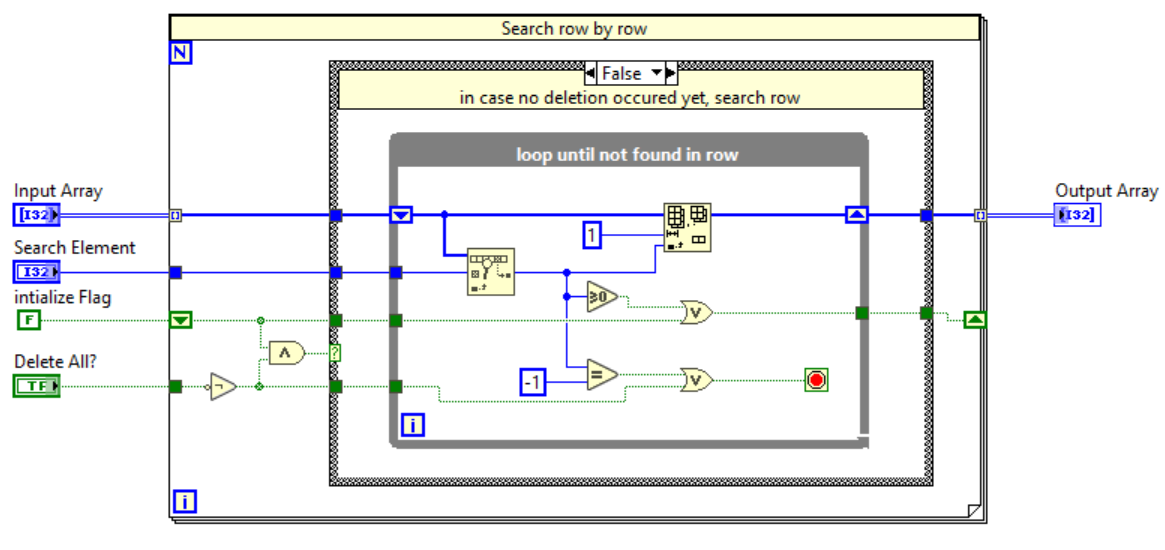This screenshot has height=550, width=1165.
Task: Click the numeric constant 1
Action: click(591, 237)
